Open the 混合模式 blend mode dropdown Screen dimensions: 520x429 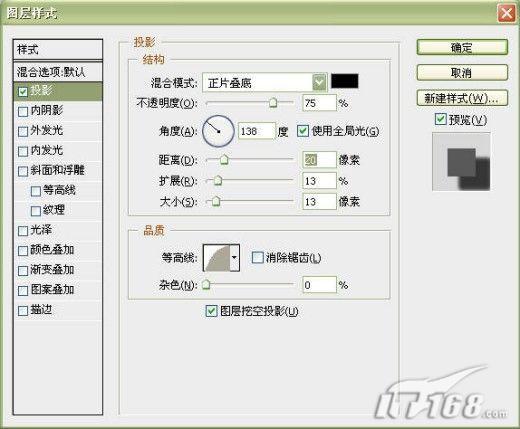click(319, 82)
